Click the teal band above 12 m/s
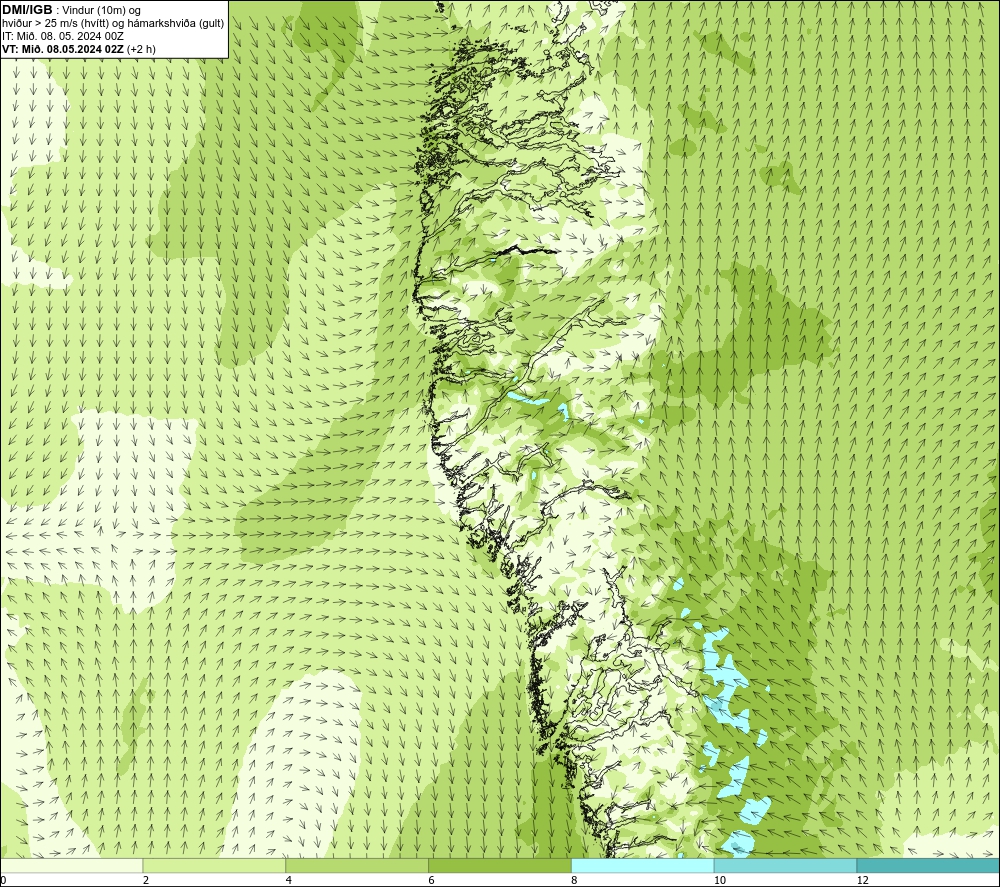The image size is (1000, 887). pyautogui.click(x=929, y=865)
